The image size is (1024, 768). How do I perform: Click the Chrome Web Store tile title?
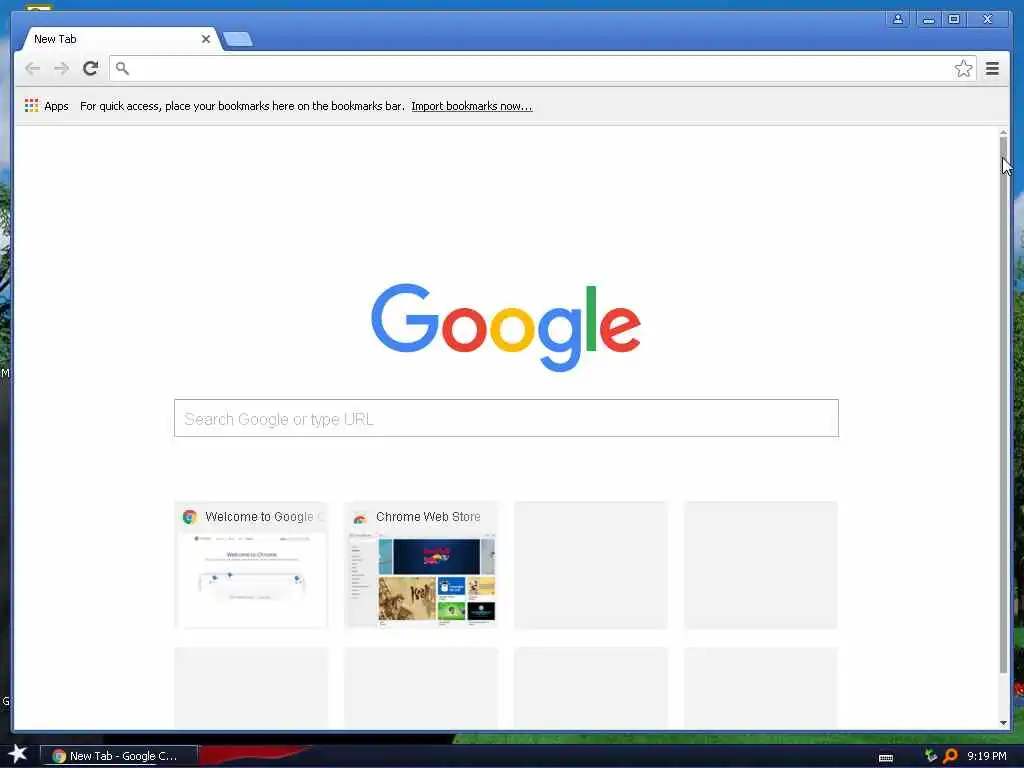428,517
